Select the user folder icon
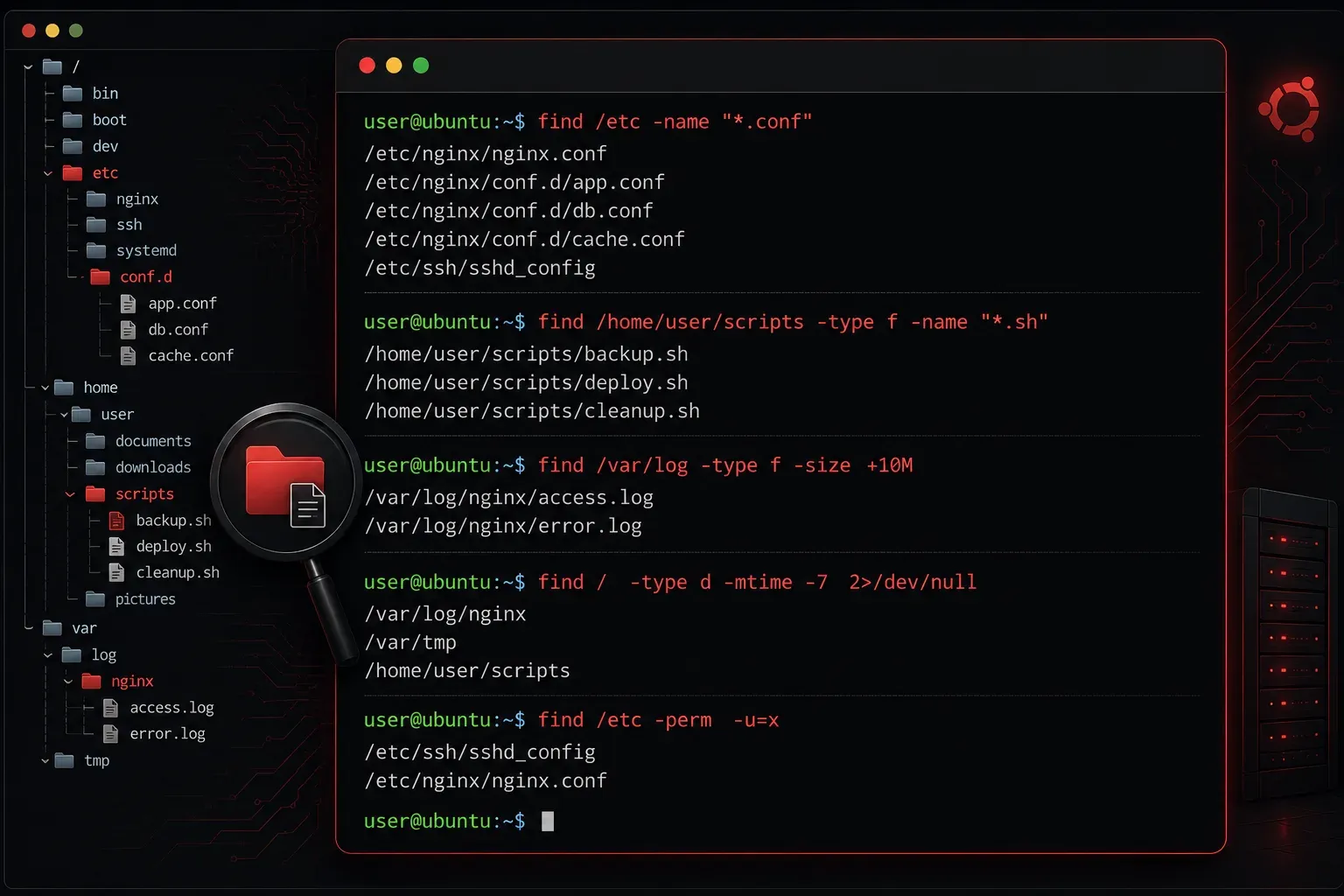The image size is (1344, 896). click(81, 414)
